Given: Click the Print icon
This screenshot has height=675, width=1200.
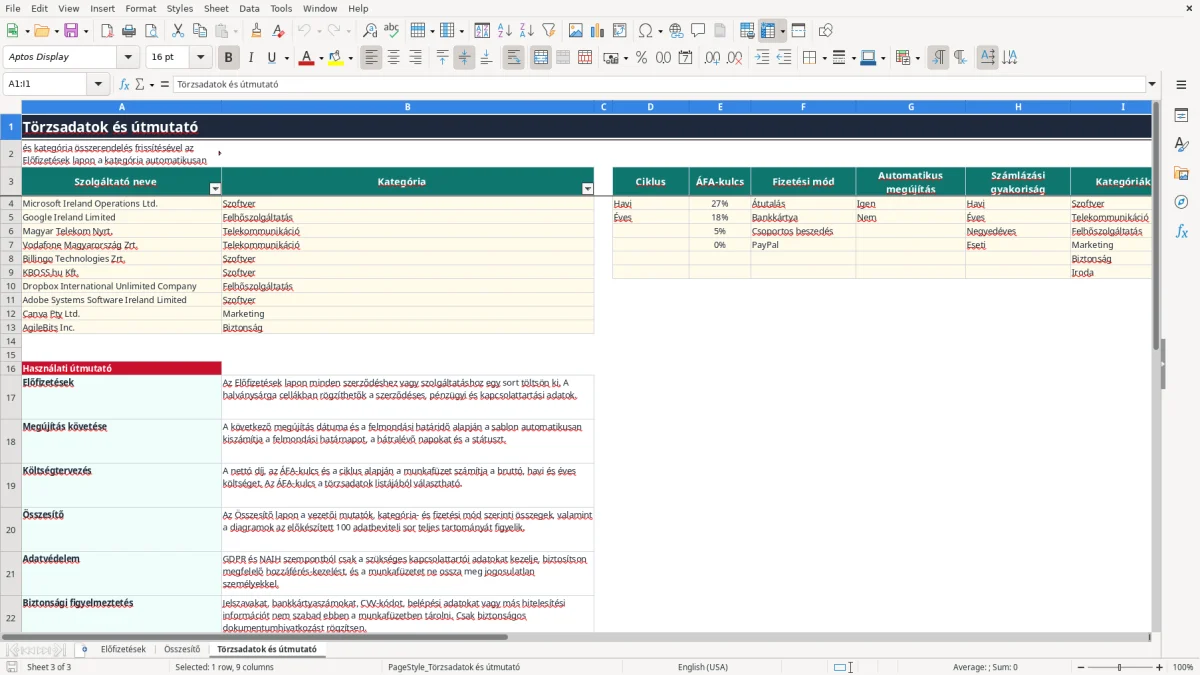Looking at the screenshot, I should coord(129,31).
